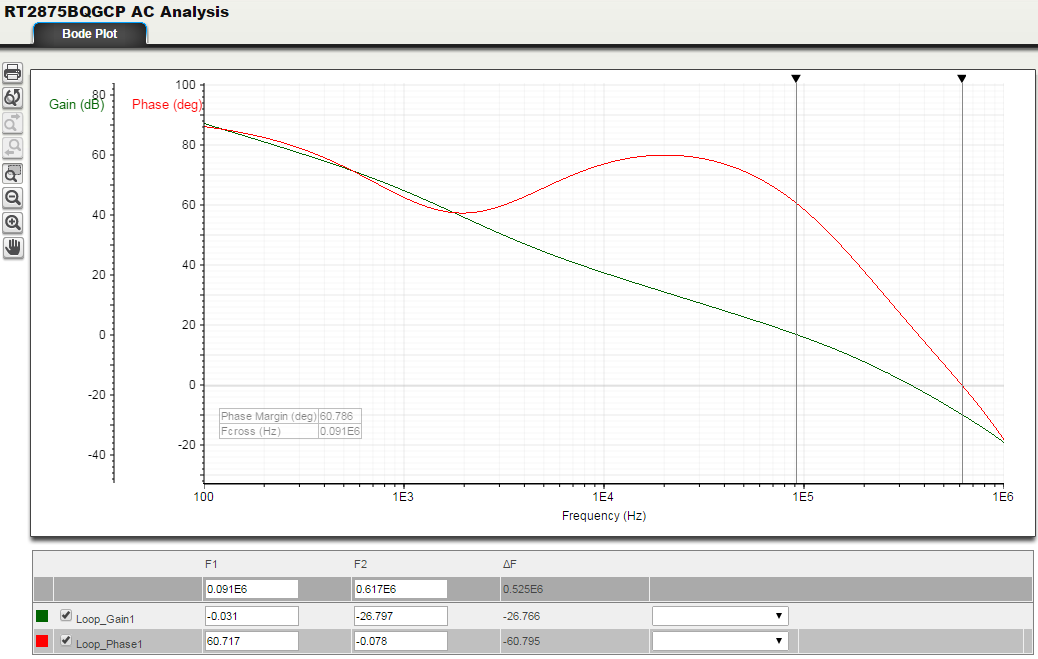Toggle Loop_Gain1 visibility on again
This screenshot has width=1038, height=659.
click(66, 615)
